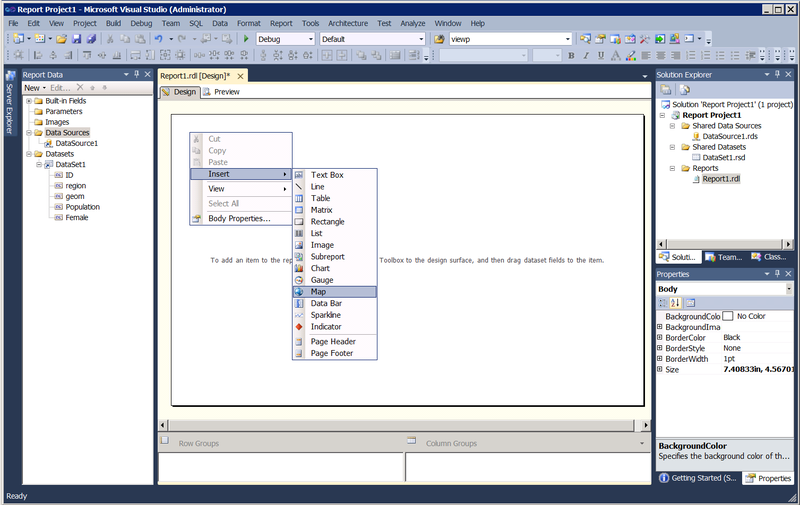Select DataSet1.rsd in Solution Explorer
Screen dimensions: 800x505
pyautogui.click(x=723, y=158)
